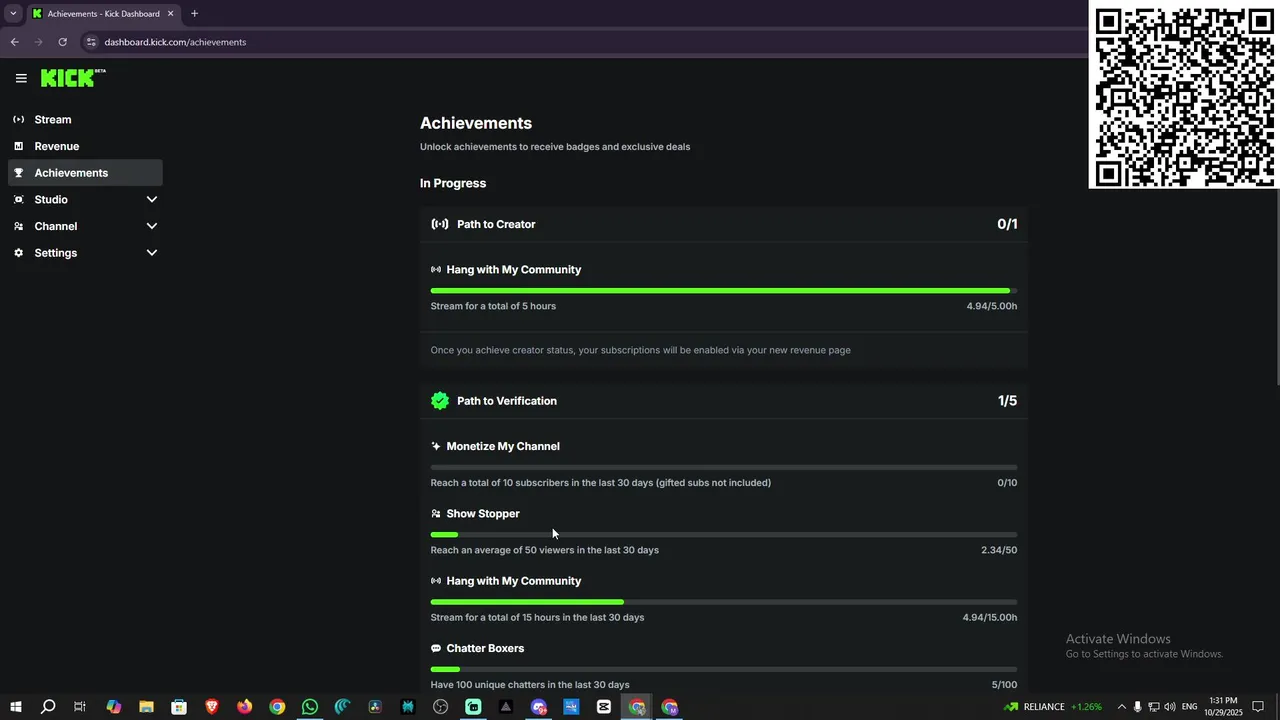This screenshot has height=720, width=1280.
Task: Click the Monetize My Channel sparkle icon
Action: coord(436,446)
